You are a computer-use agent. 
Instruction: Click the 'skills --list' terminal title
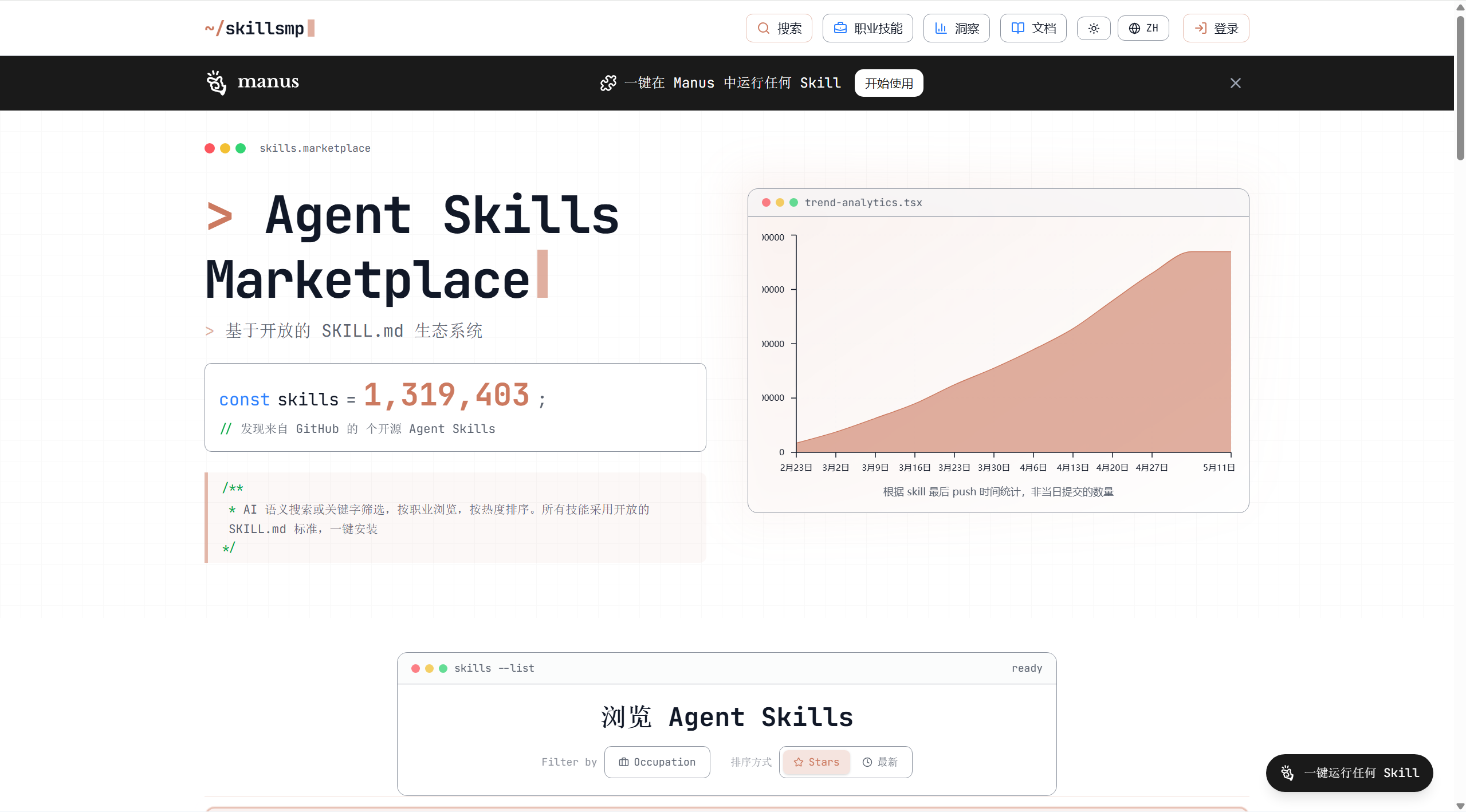coord(494,668)
